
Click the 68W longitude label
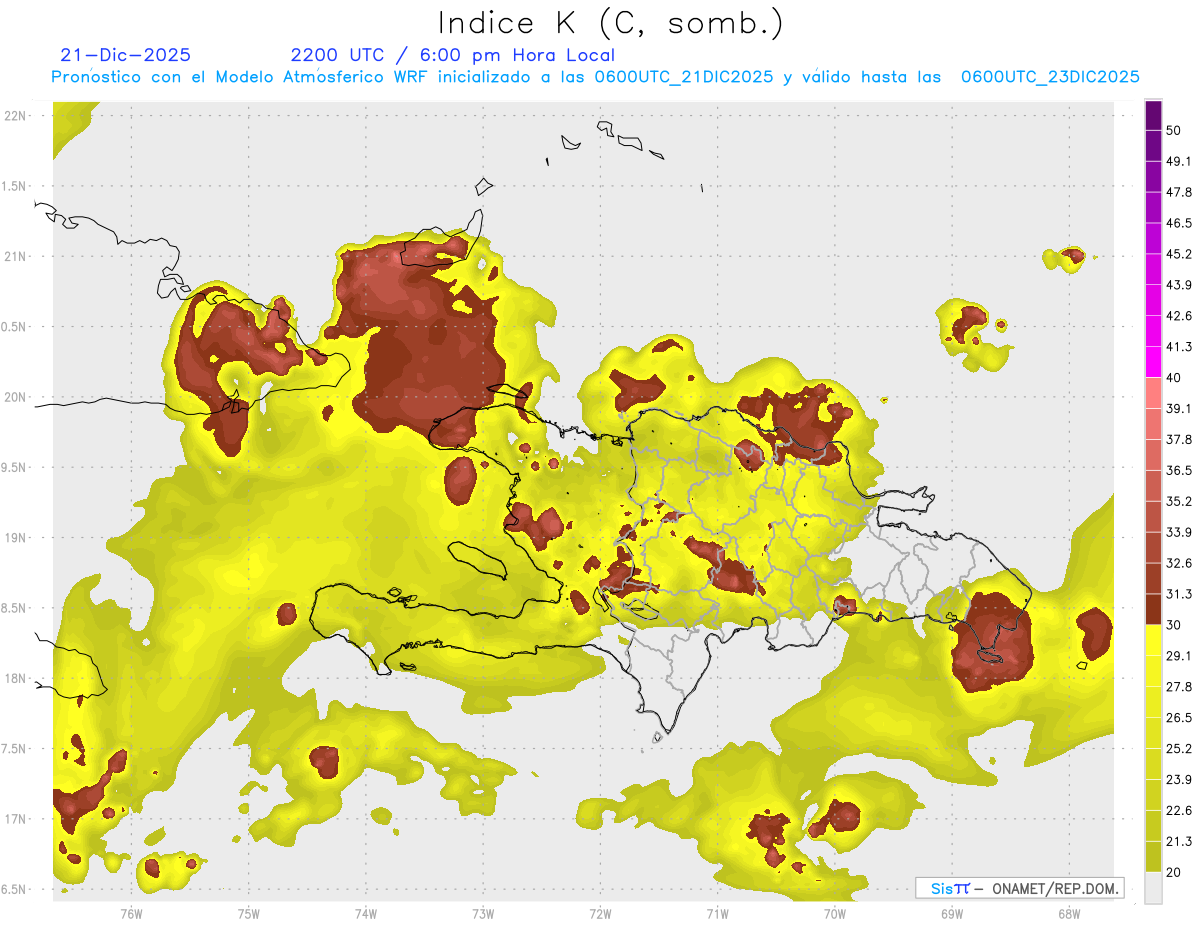click(1069, 914)
